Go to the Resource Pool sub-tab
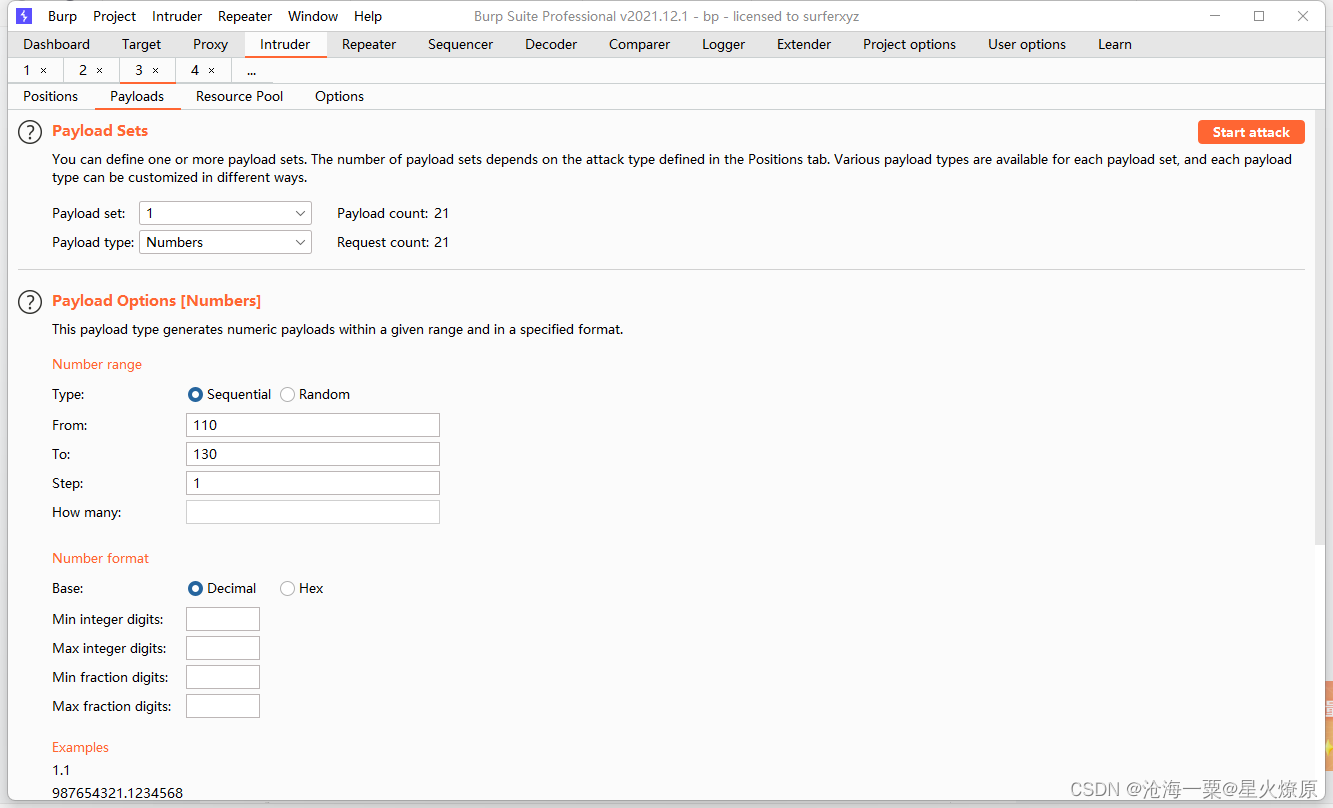 (240, 96)
